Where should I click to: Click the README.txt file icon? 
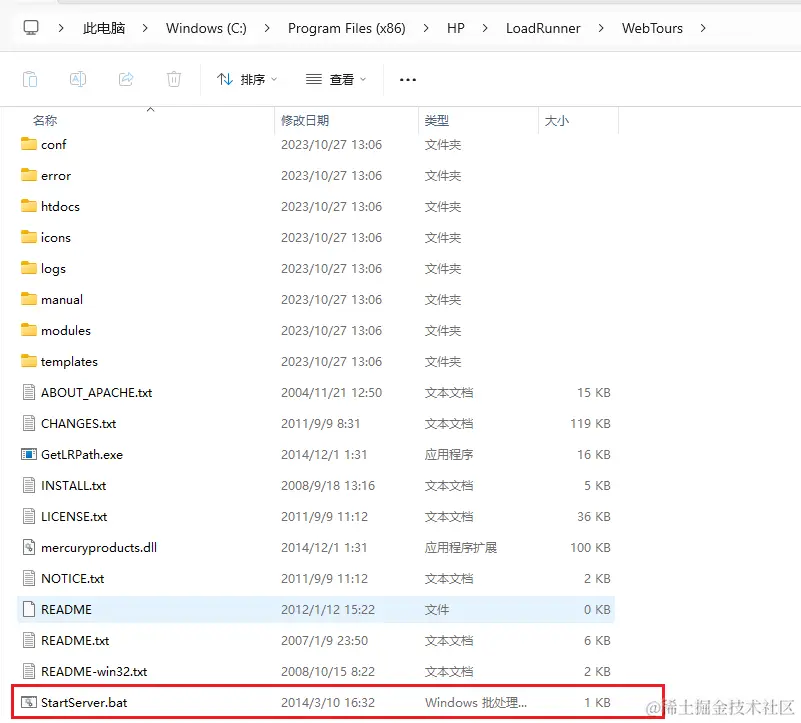(x=29, y=640)
